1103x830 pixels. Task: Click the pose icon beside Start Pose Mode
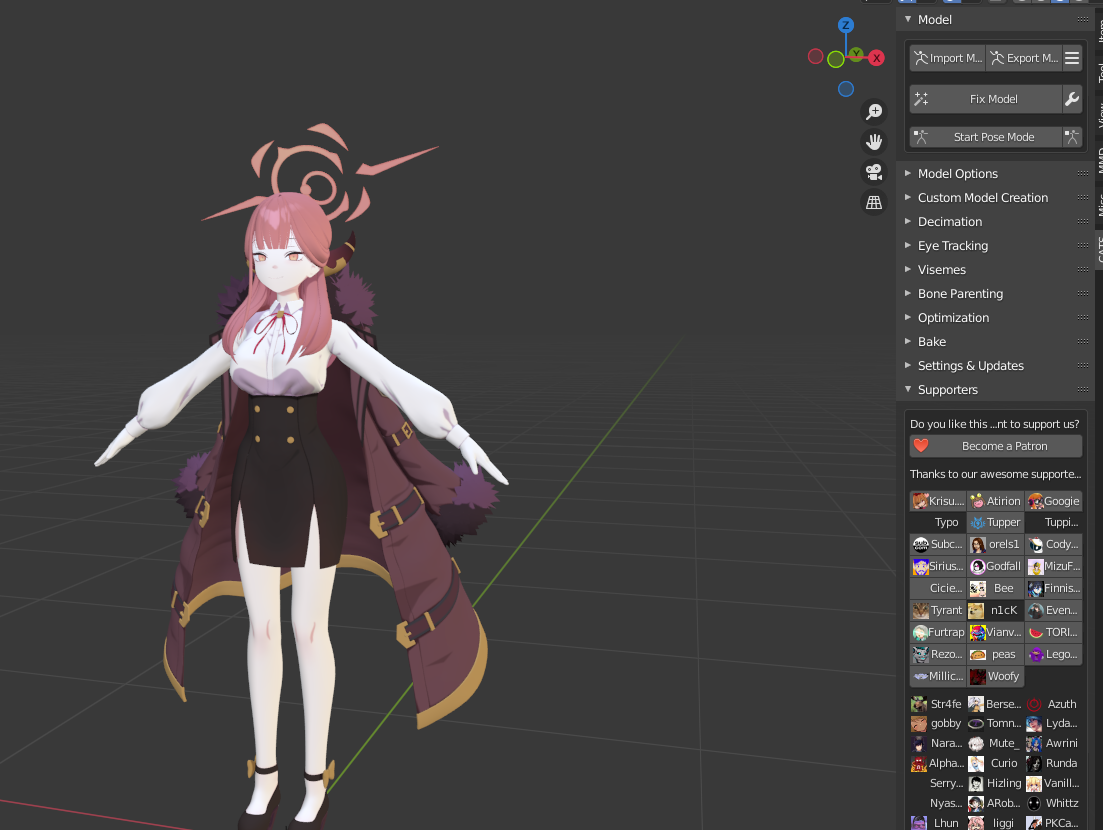1071,137
